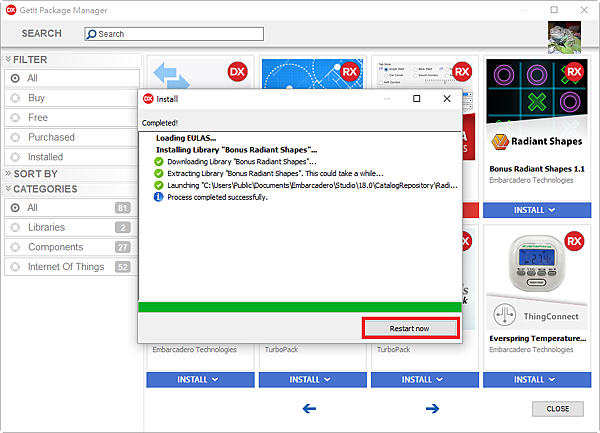This screenshot has width=600, height=433.
Task: Collapse the FILTER section
Action: point(8,59)
